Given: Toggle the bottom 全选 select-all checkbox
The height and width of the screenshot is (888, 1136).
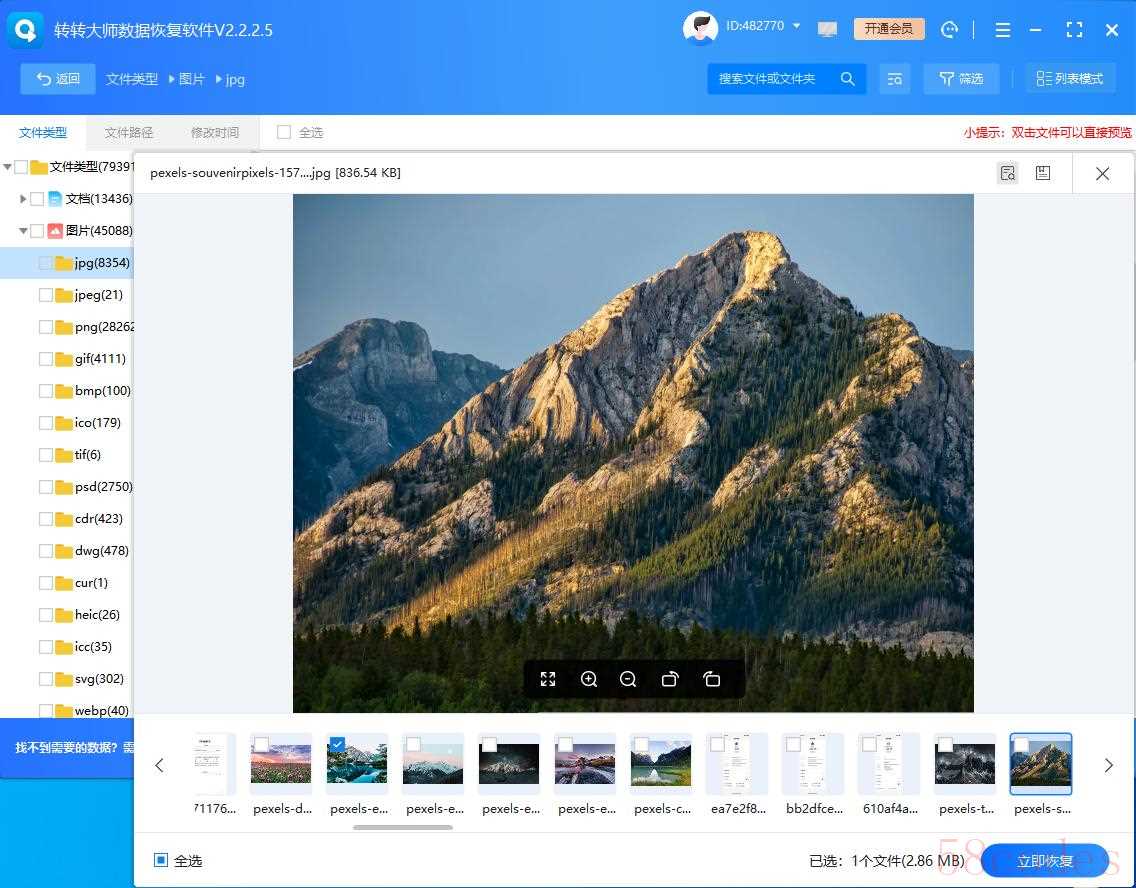Looking at the screenshot, I should click(161, 860).
